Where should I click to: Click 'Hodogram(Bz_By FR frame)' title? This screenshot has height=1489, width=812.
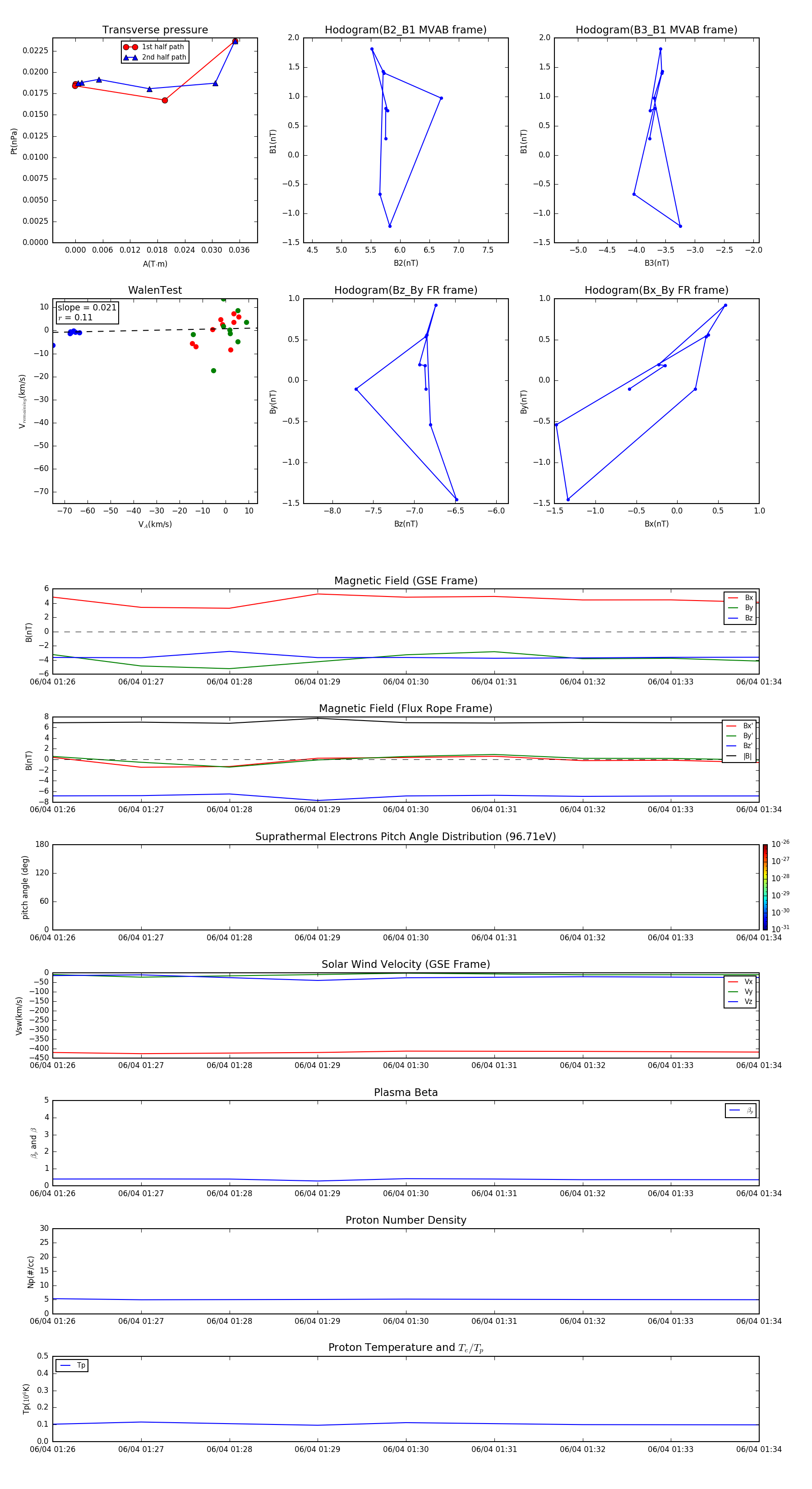tap(406, 290)
